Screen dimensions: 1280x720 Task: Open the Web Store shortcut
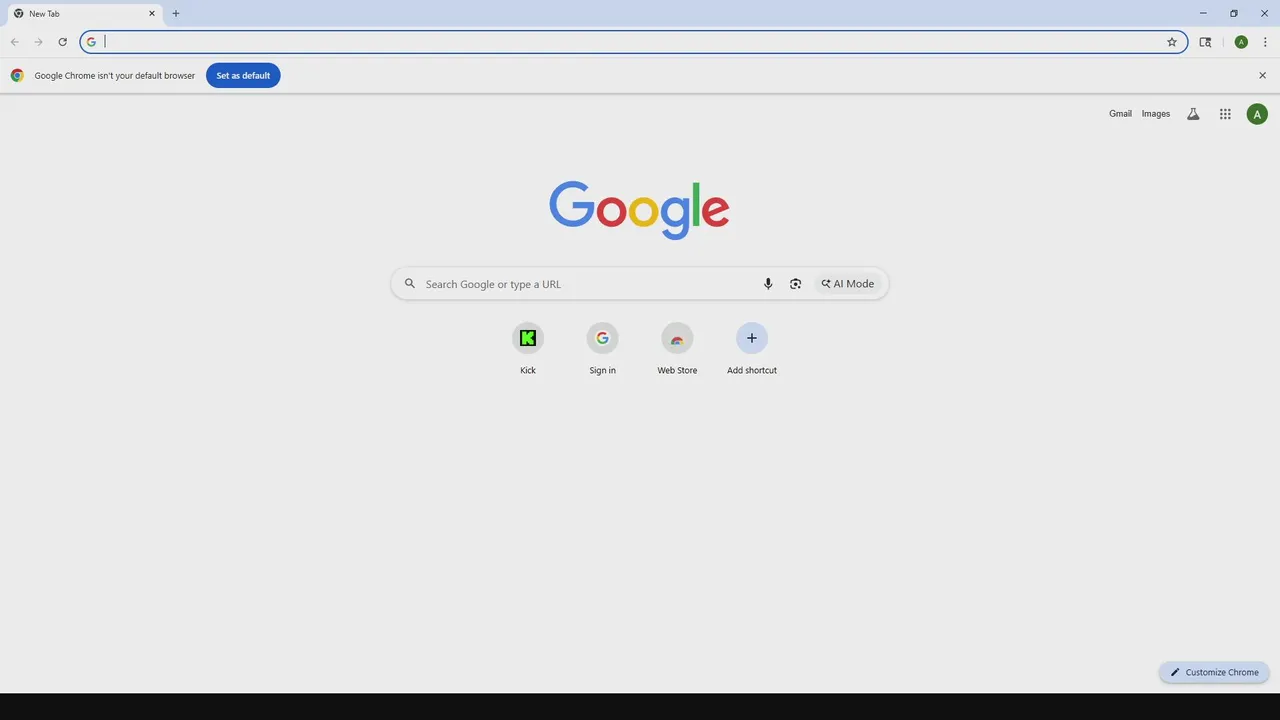(677, 349)
